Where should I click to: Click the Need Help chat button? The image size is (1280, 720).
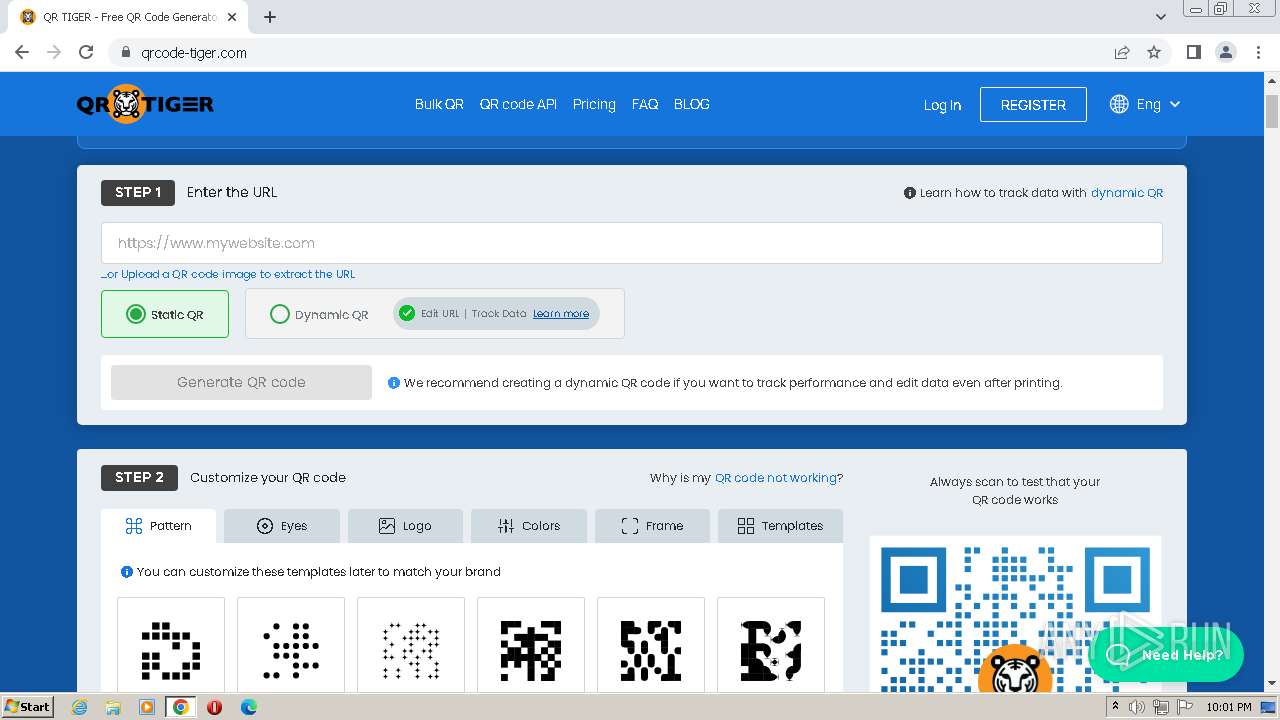click(1166, 655)
